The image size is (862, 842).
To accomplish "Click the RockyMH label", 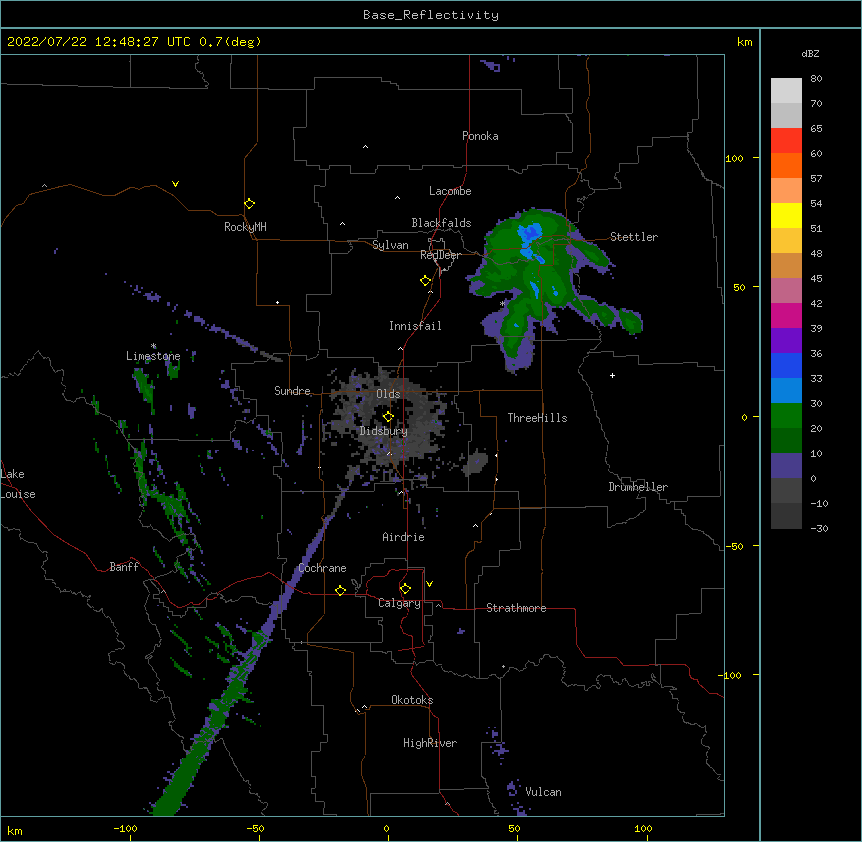I will 245,227.
